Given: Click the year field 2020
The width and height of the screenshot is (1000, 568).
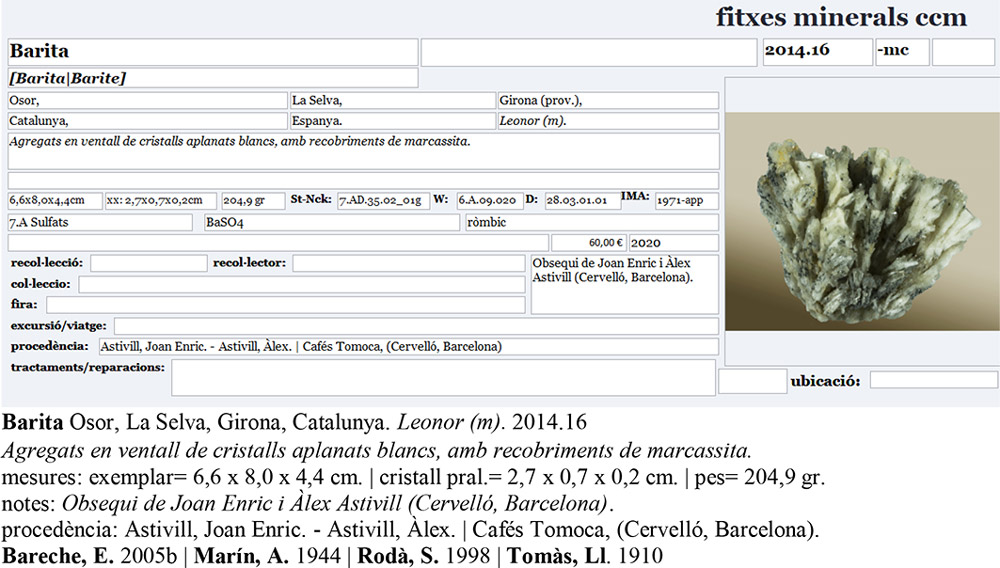Looking at the screenshot, I should [x=673, y=243].
